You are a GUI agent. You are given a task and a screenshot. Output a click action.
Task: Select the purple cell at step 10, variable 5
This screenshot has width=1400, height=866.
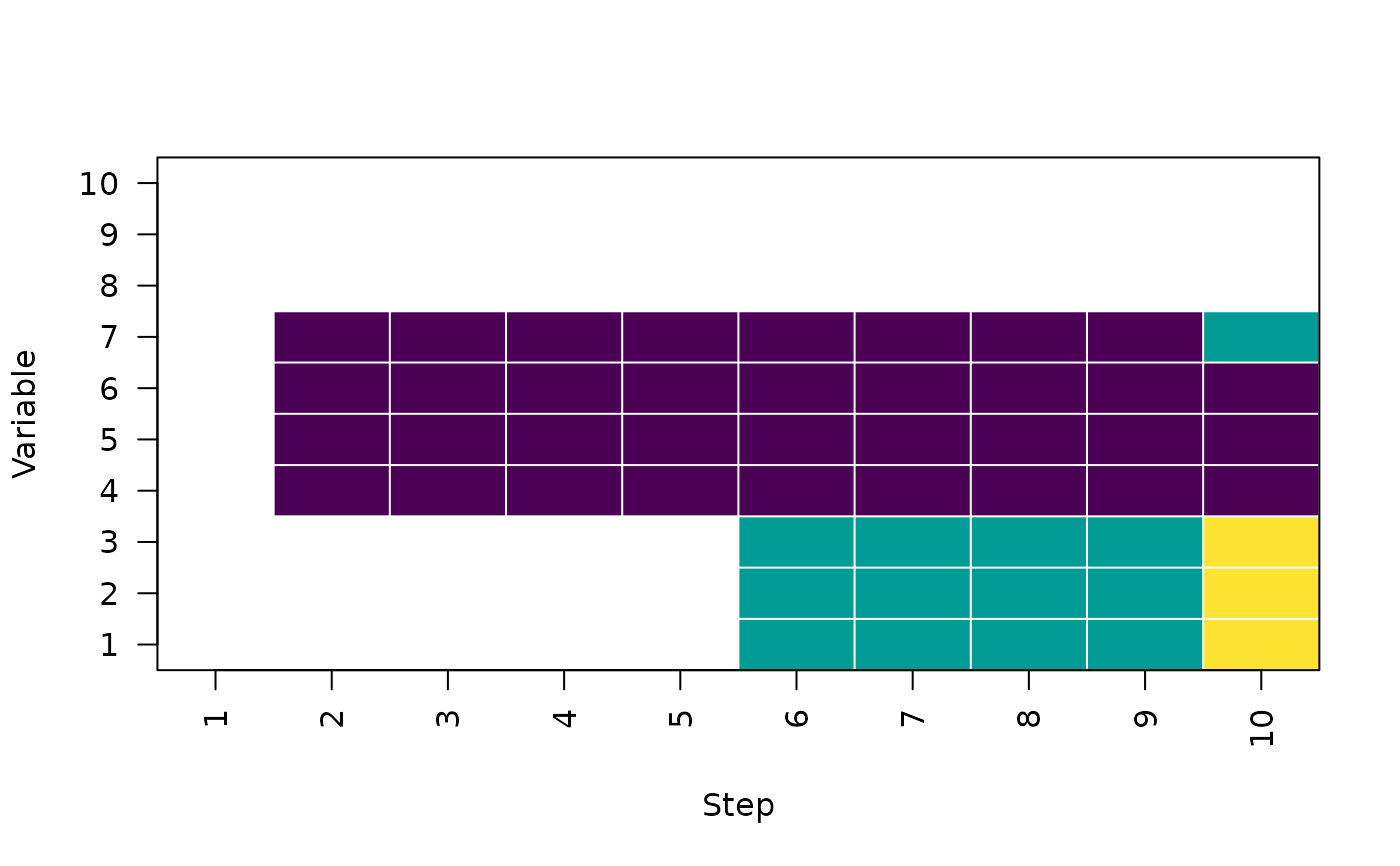tap(1261, 439)
